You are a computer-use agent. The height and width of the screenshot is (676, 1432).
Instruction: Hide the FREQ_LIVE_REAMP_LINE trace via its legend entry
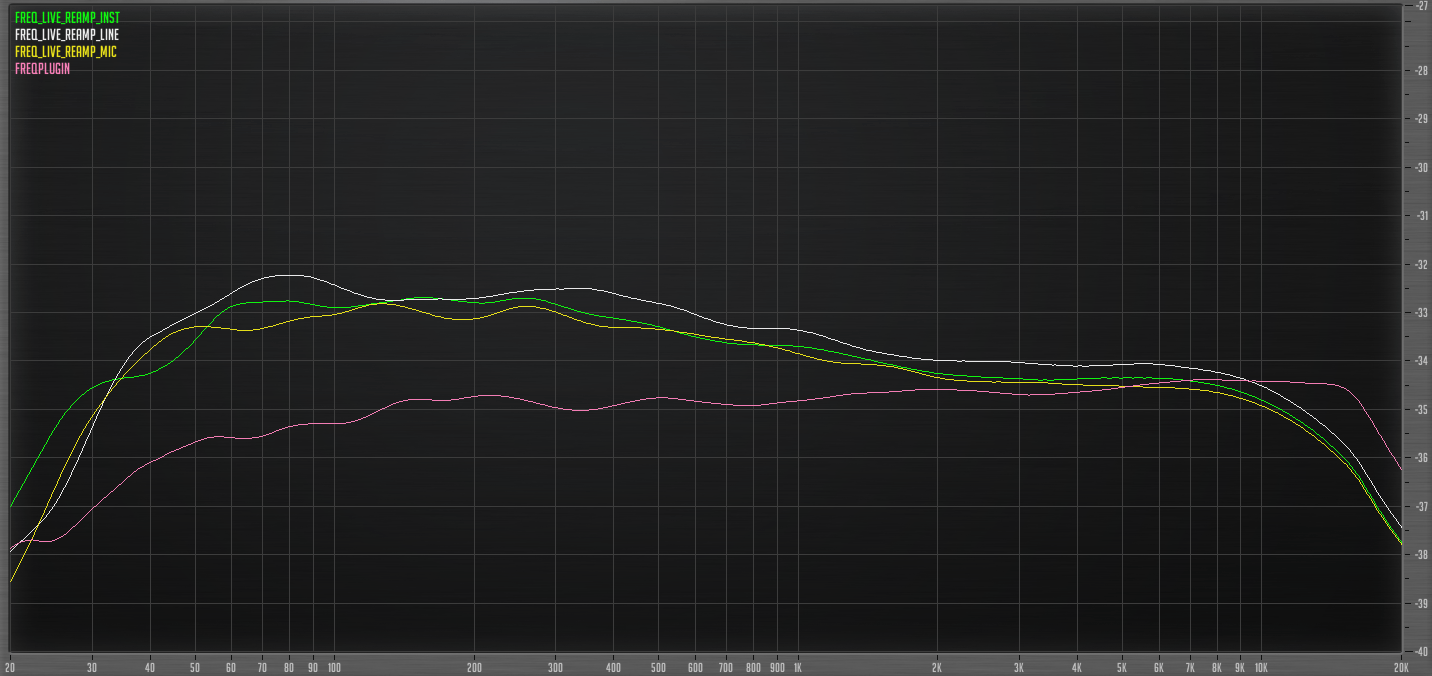pyautogui.click(x=65, y=33)
